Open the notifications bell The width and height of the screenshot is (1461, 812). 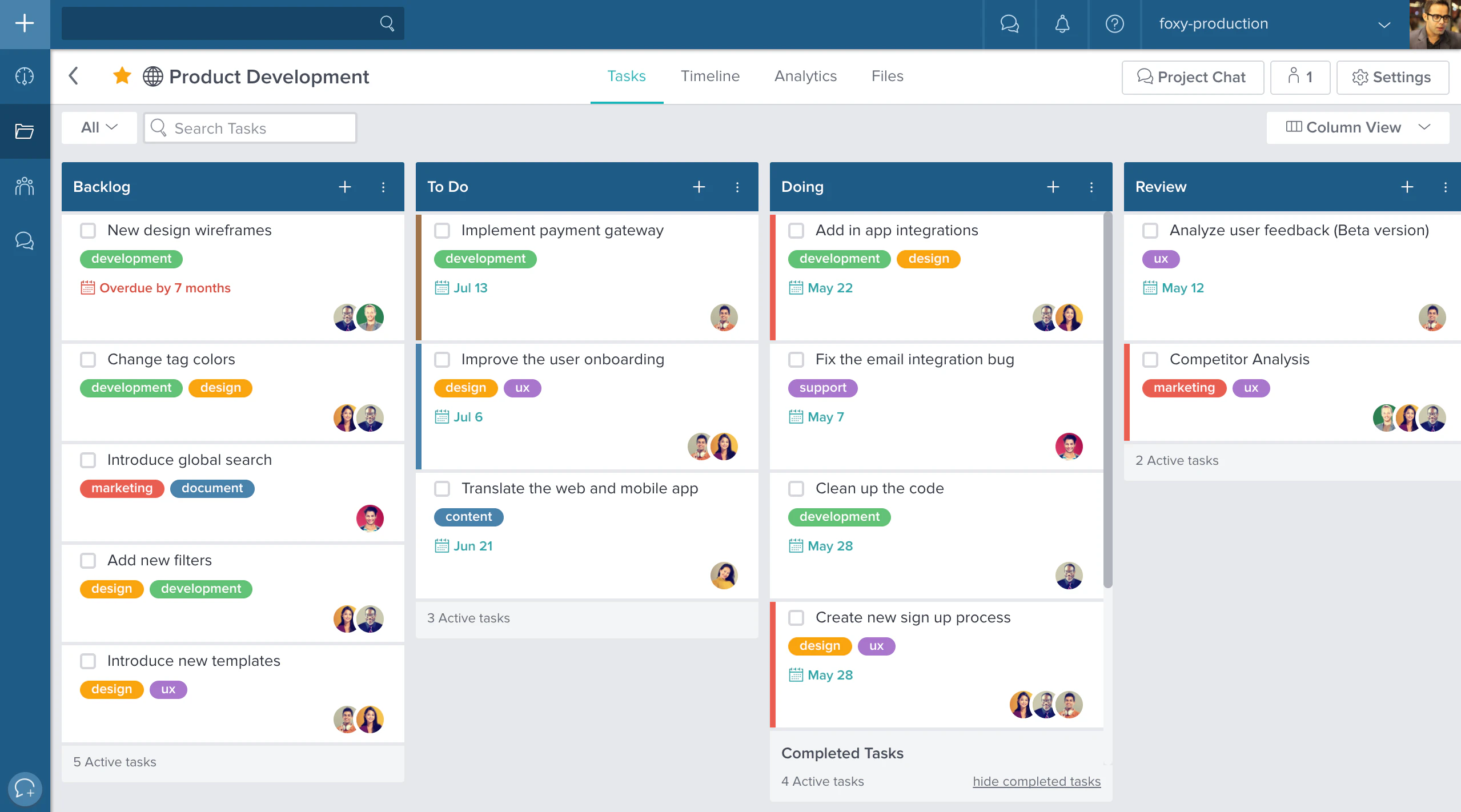(x=1062, y=24)
